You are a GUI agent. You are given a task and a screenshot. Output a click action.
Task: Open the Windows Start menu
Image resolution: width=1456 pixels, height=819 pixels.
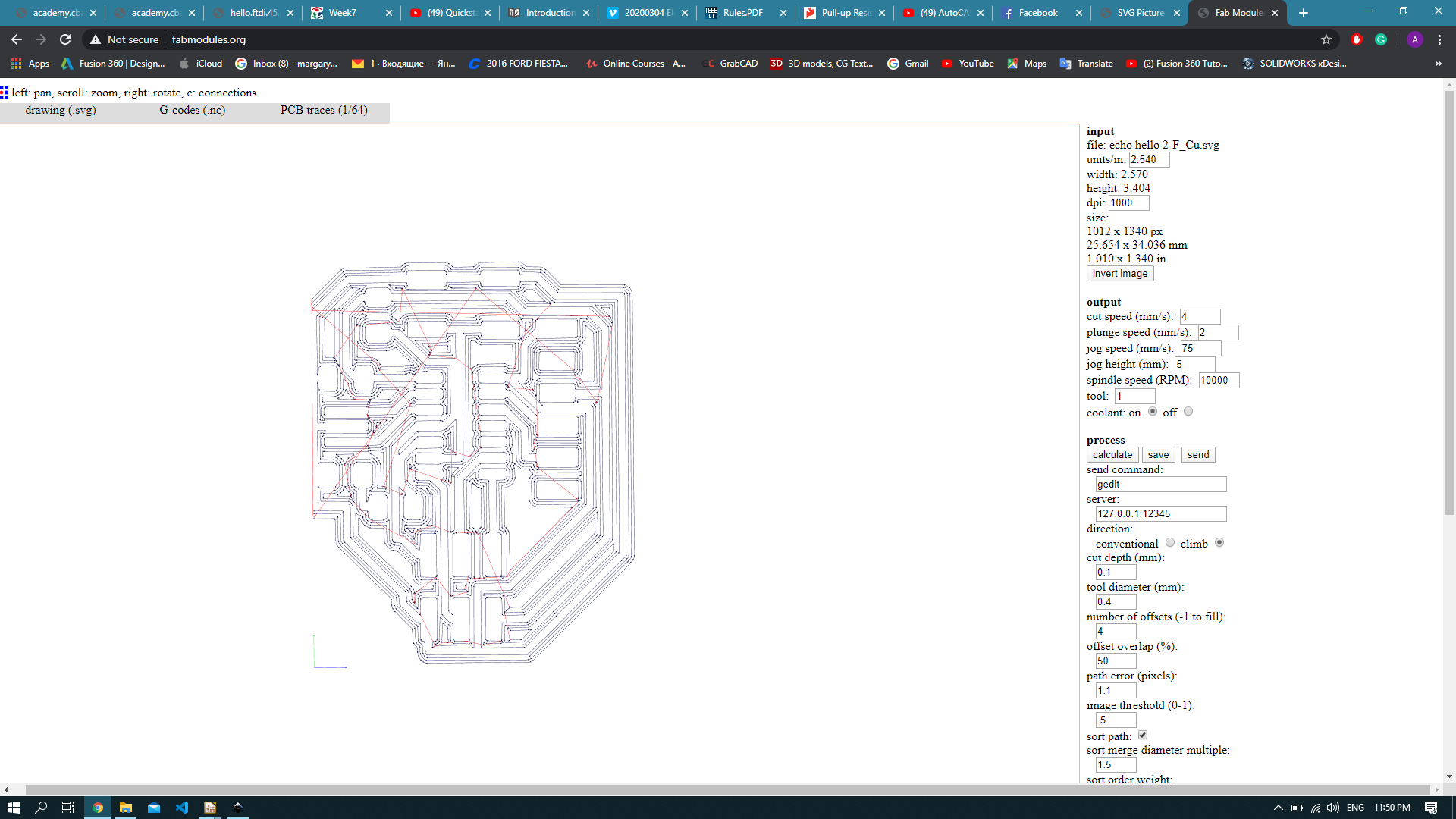point(13,808)
